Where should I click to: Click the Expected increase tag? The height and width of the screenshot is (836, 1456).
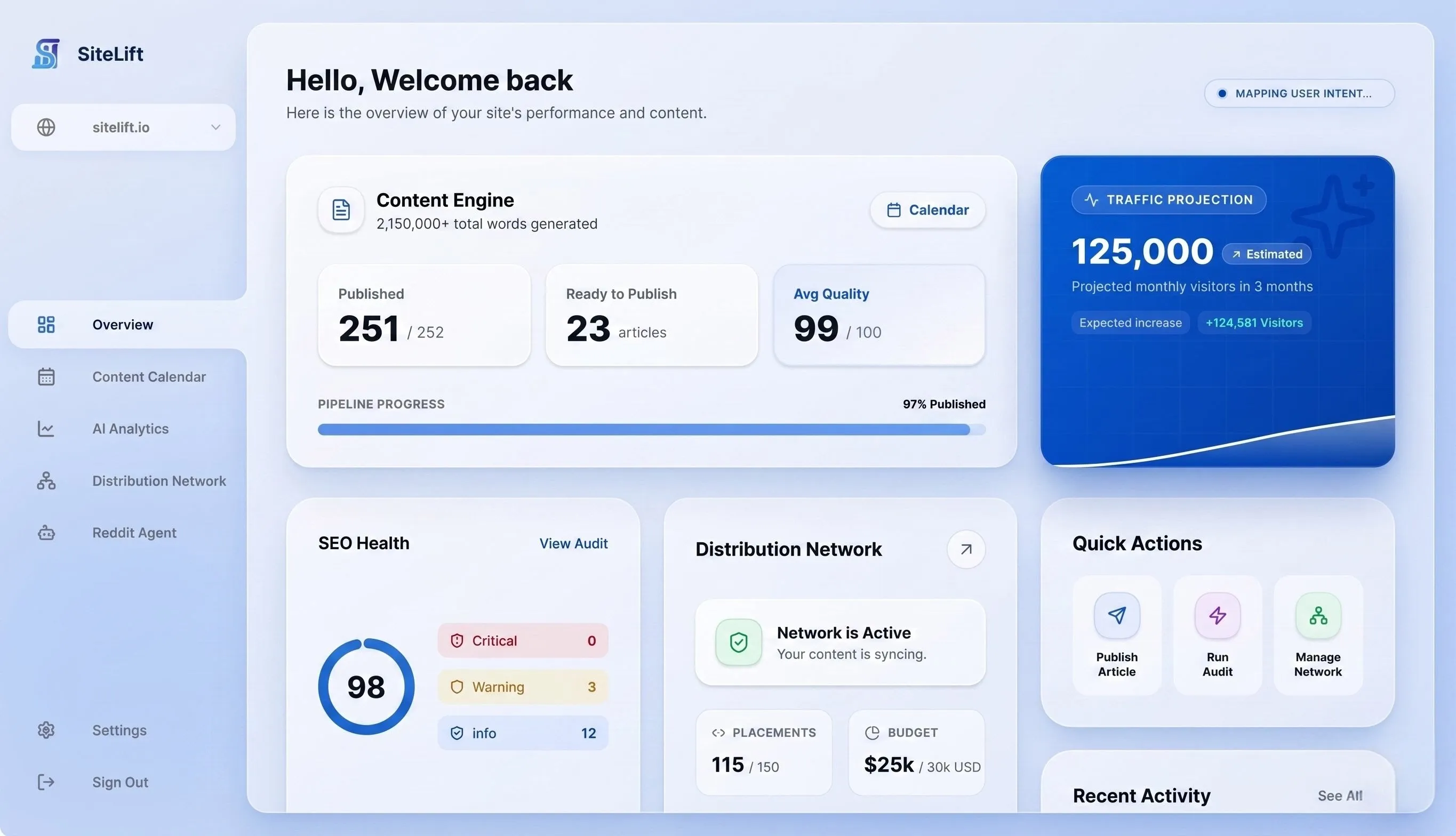[1130, 323]
